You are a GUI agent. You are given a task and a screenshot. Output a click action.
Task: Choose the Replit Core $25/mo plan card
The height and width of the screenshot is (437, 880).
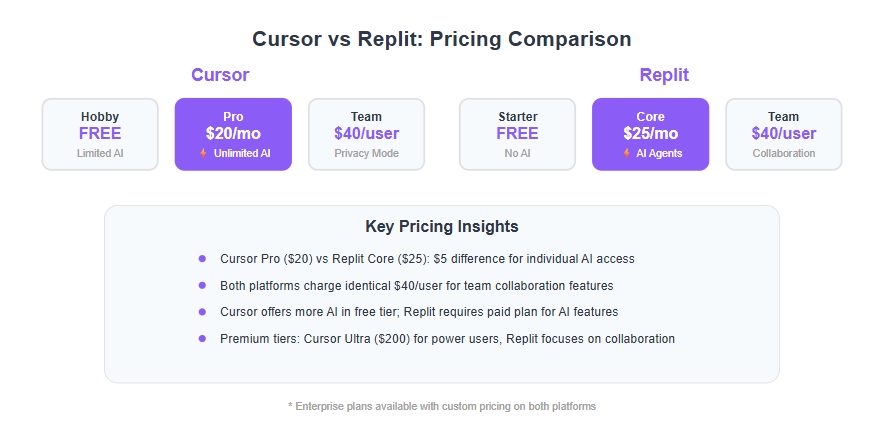point(650,134)
